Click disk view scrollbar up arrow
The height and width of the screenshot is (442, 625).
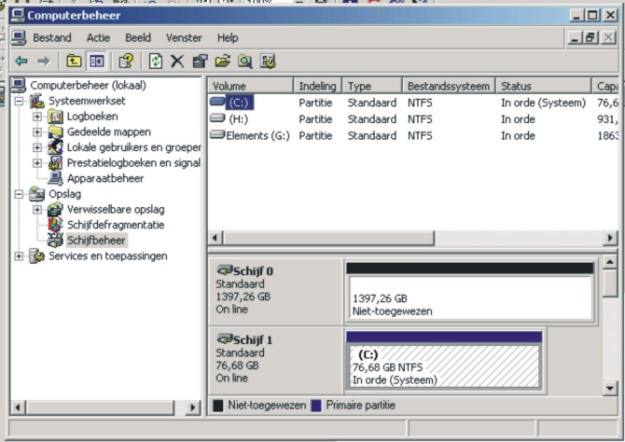point(610,263)
